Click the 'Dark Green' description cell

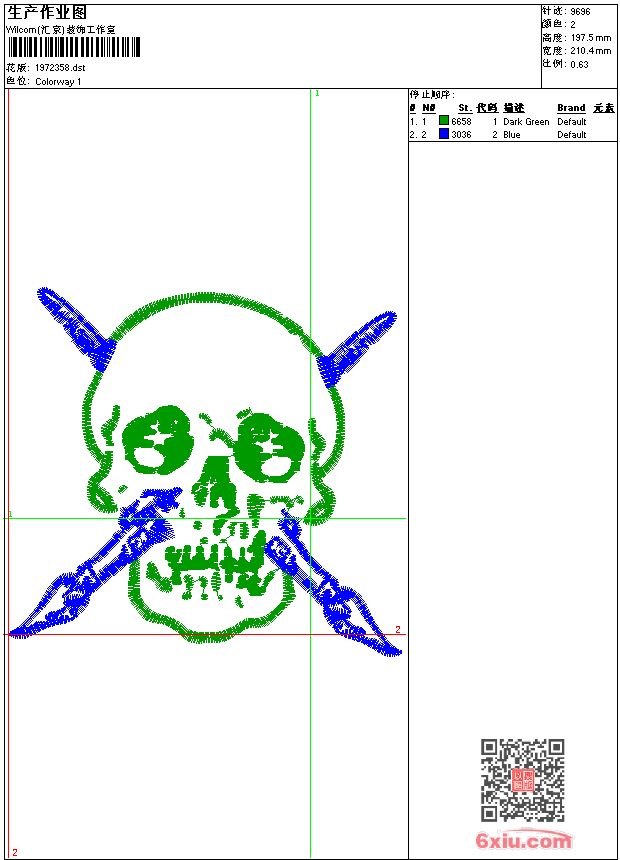(526, 122)
